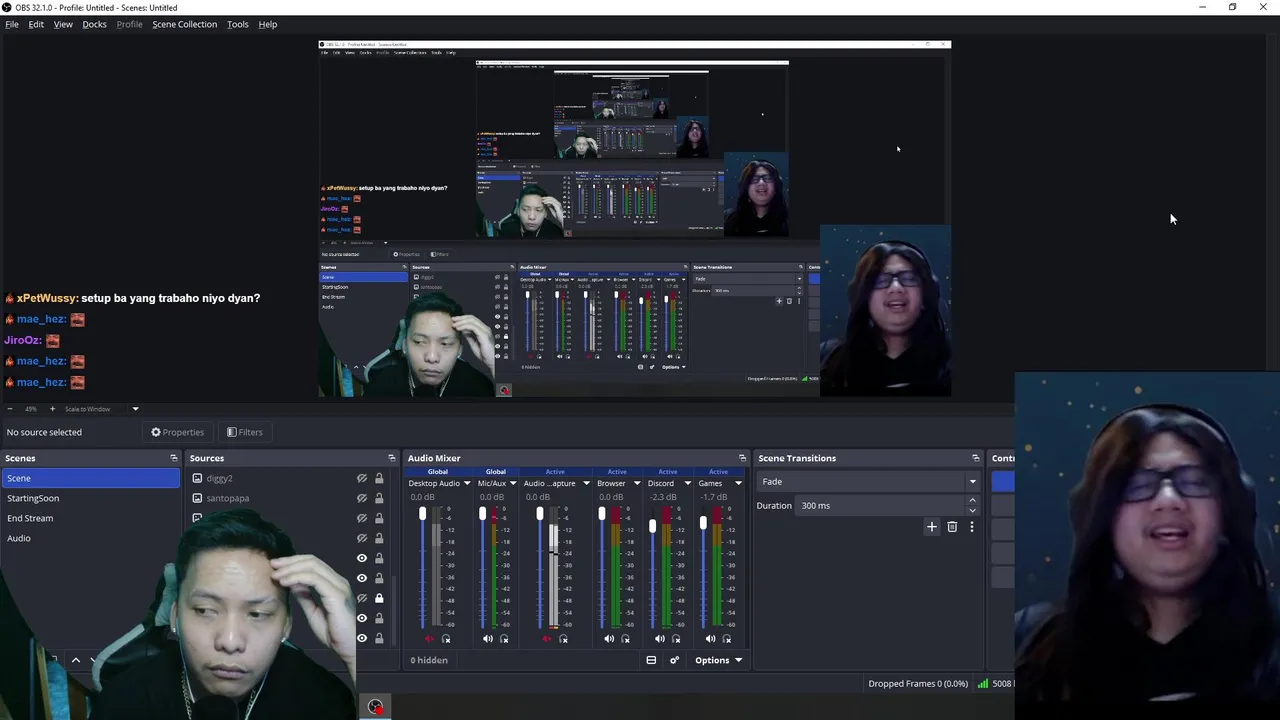Viewport: 1280px width, 720px height.
Task: Click the Discord volume fader handle
Action: (653, 526)
